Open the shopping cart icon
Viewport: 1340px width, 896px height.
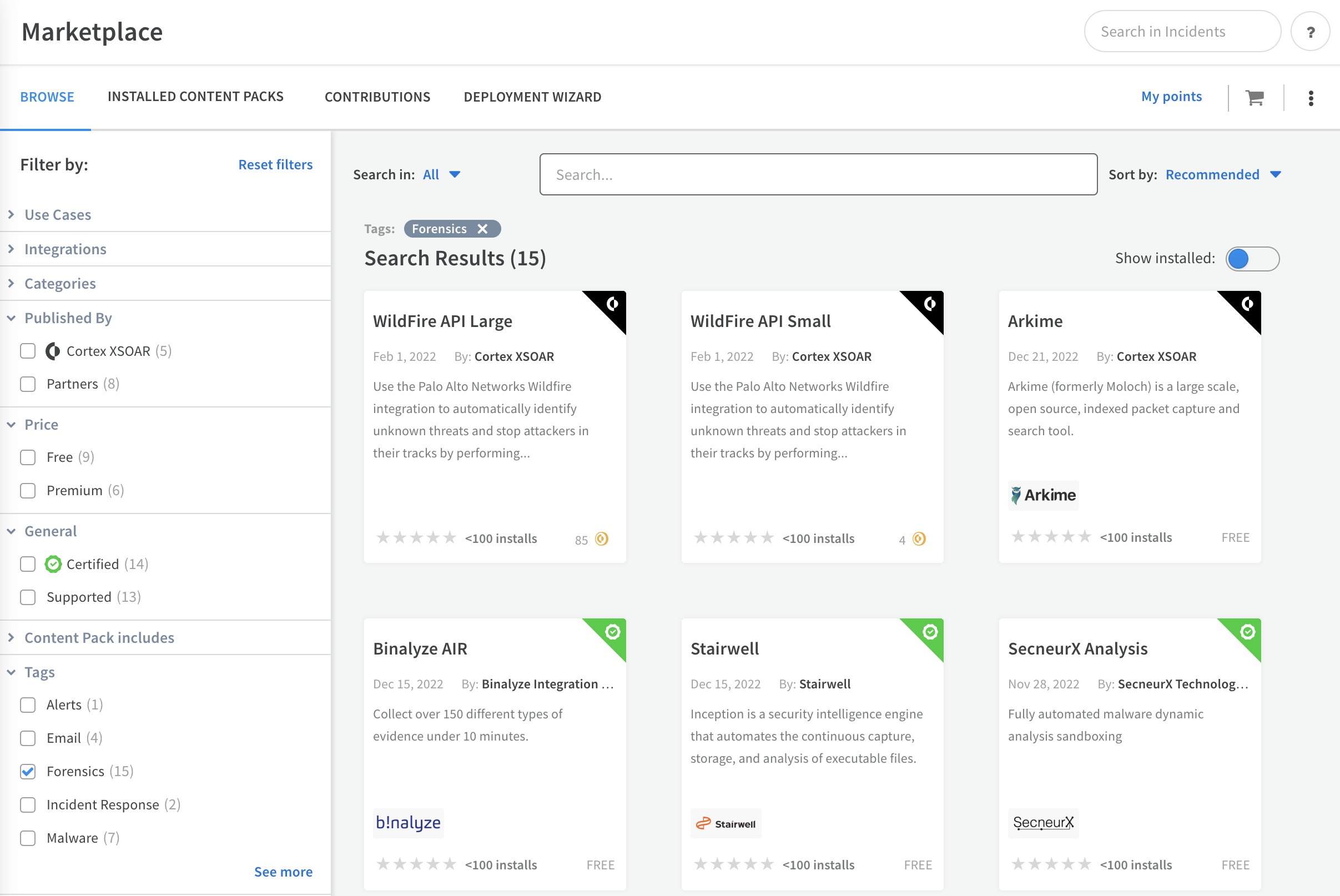(x=1255, y=98)
